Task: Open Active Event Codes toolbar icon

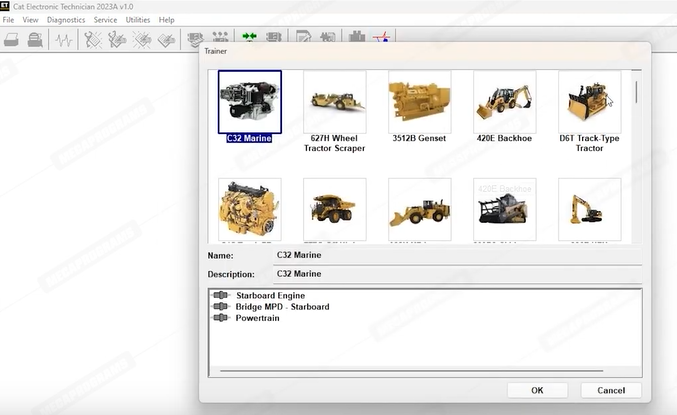Action: (x=142, y=40)
